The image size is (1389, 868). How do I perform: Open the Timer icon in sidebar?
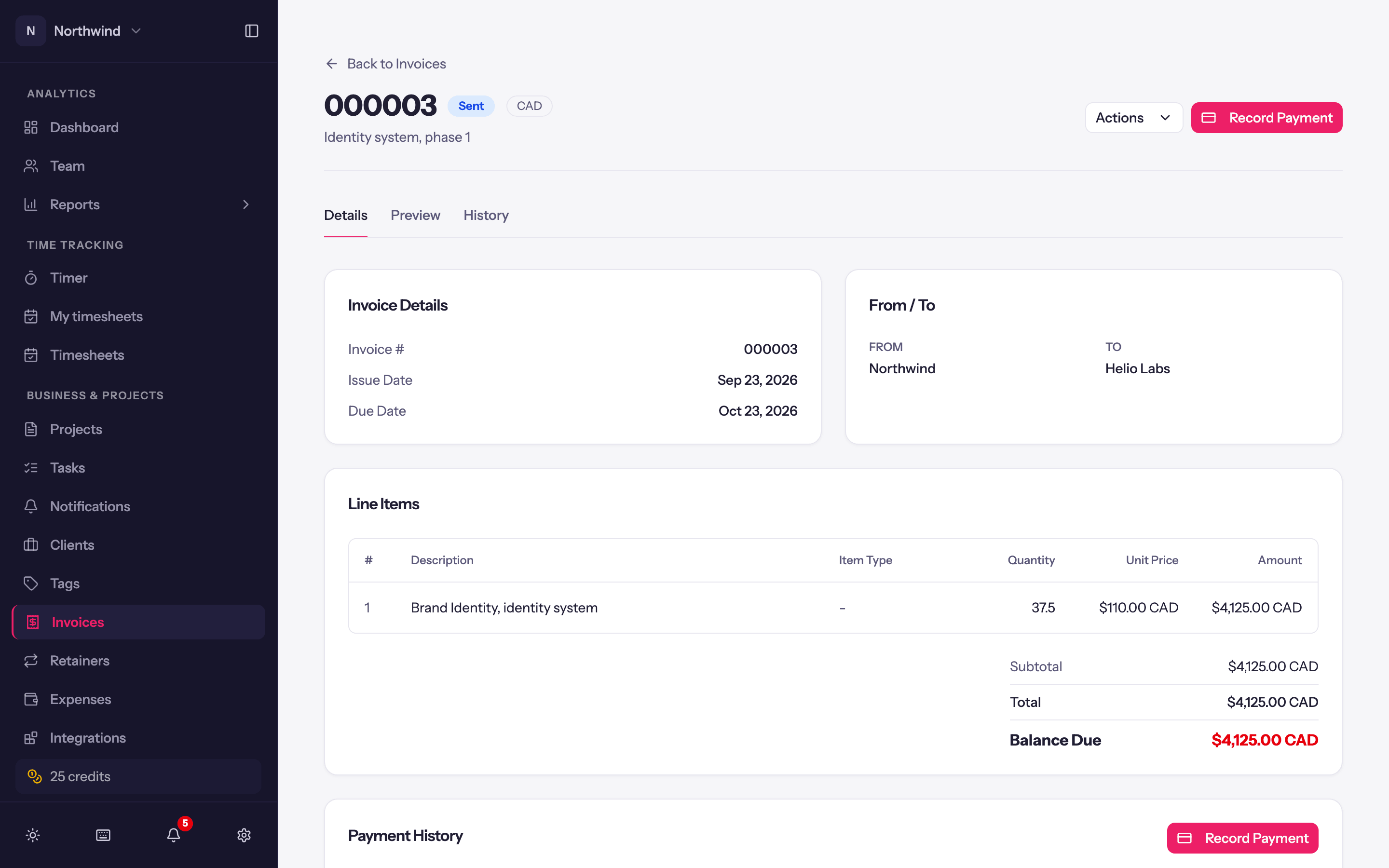[31, 278]
